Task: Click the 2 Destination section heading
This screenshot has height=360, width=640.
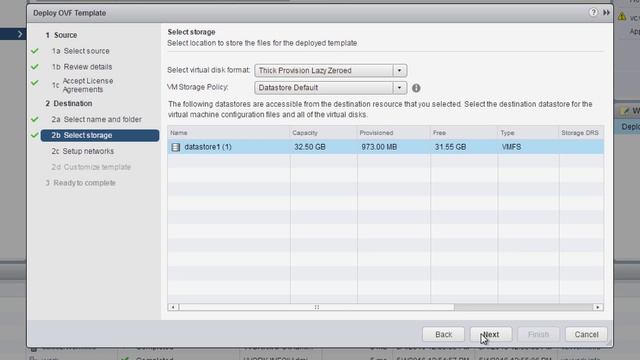Action: coord(69,103)
